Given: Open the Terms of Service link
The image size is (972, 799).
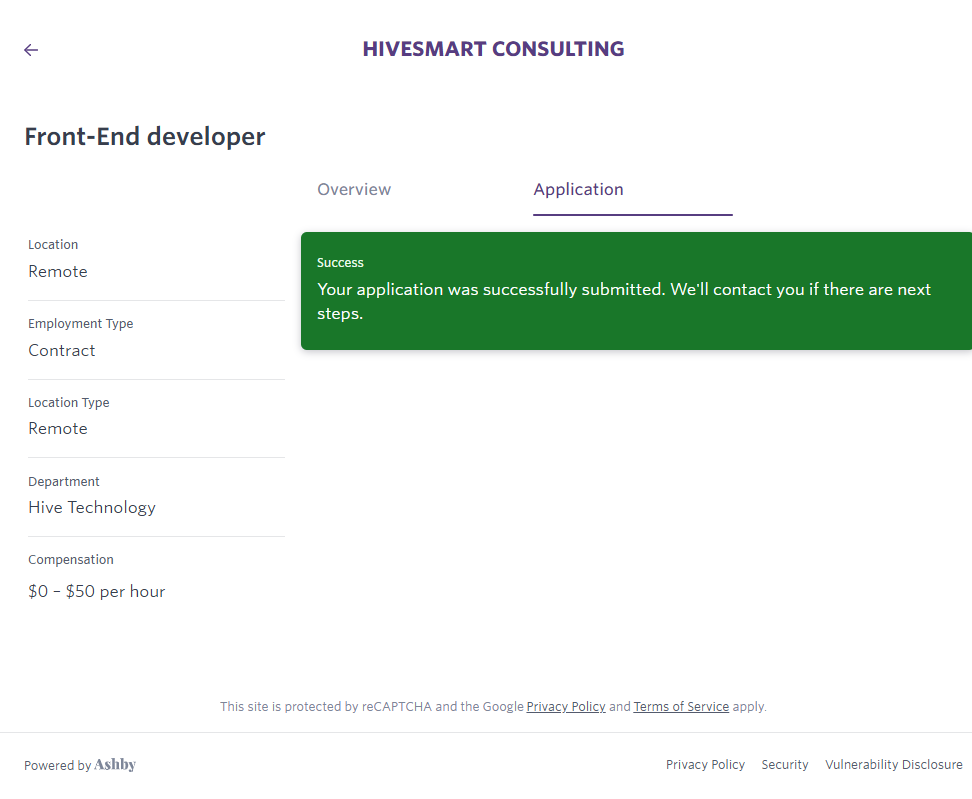Looking at the screenshot, I should pos(681,706).
